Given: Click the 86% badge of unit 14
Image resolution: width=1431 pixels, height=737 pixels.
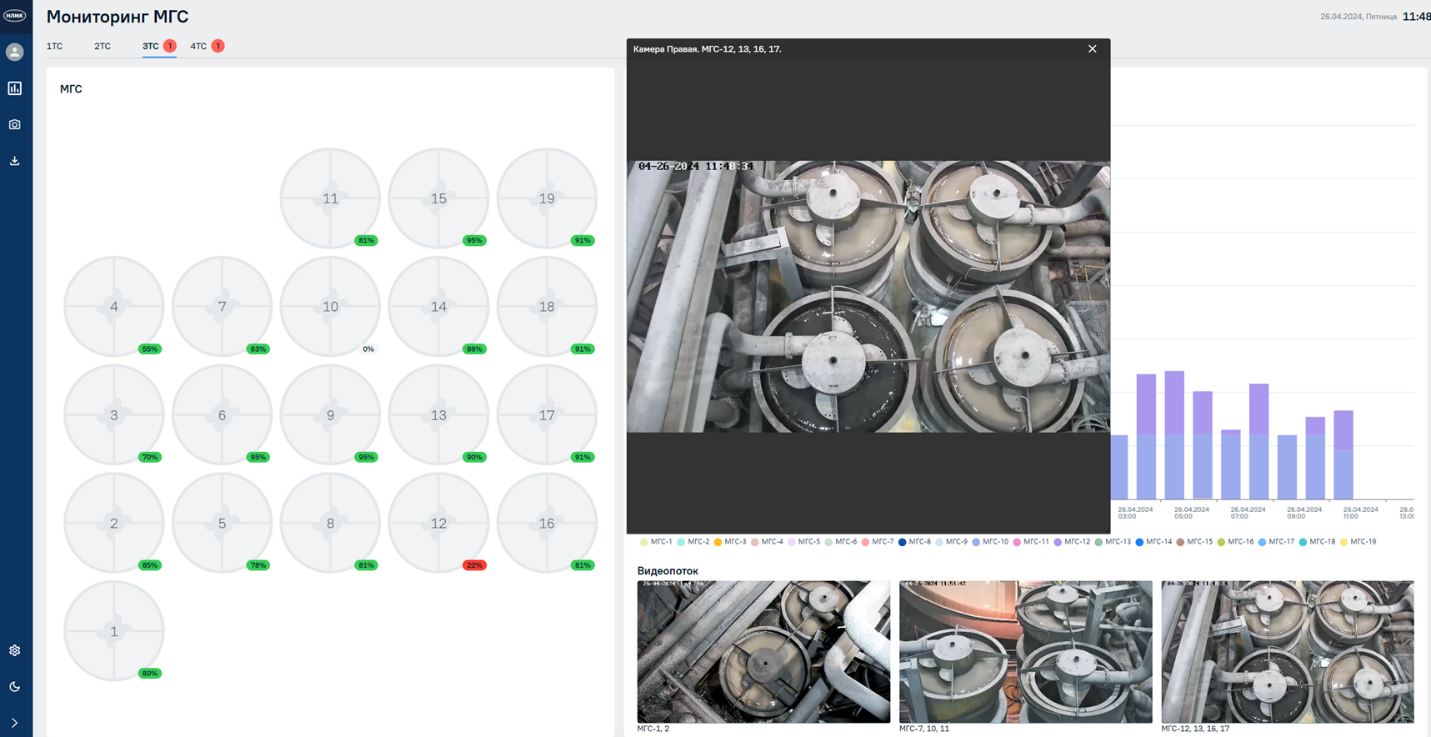Looking at the screenshot, I should [474, 349].
